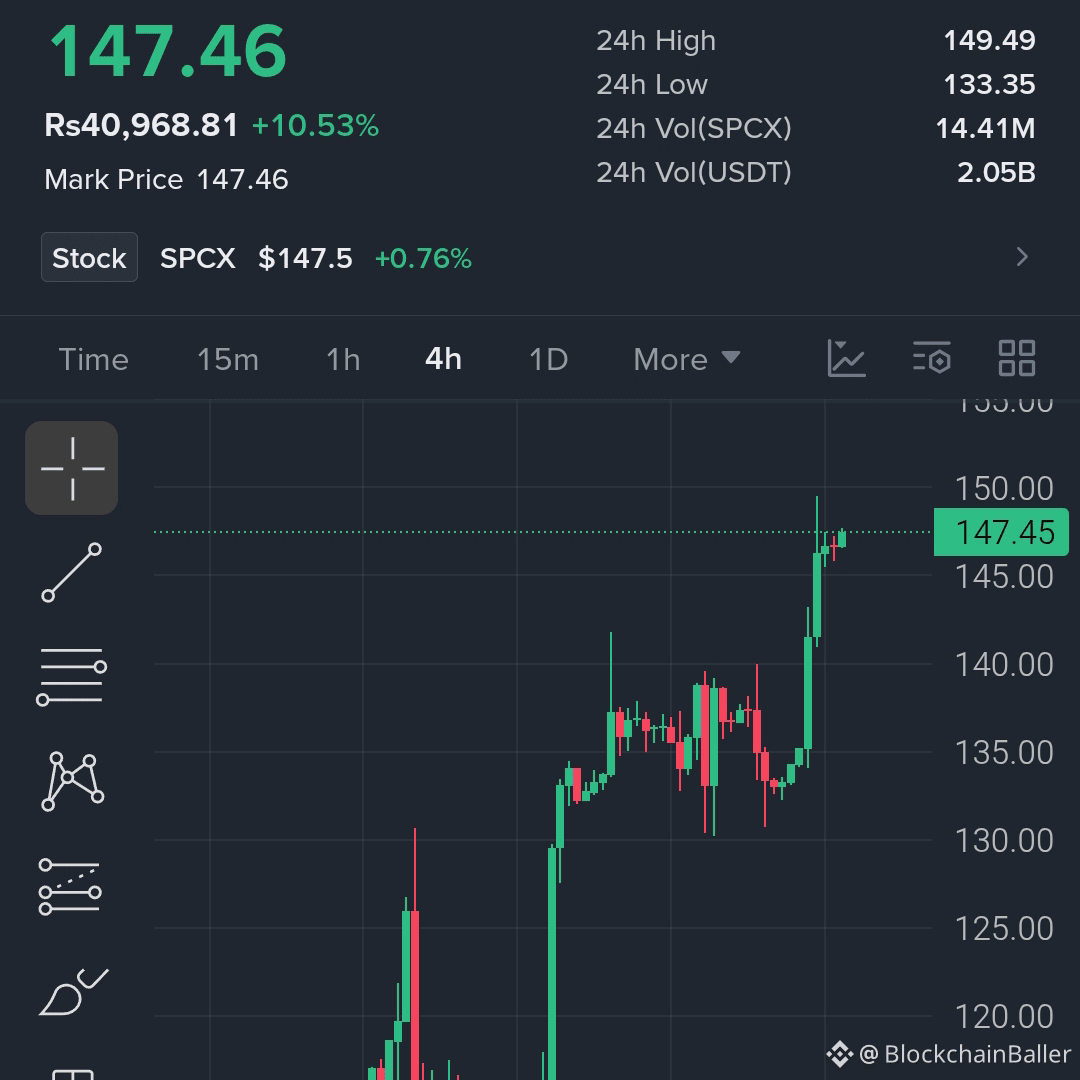The width and height of the screenshot is (1080, 1080).
Task: Click the +10.53% change value
Action: tap(315, 125)
